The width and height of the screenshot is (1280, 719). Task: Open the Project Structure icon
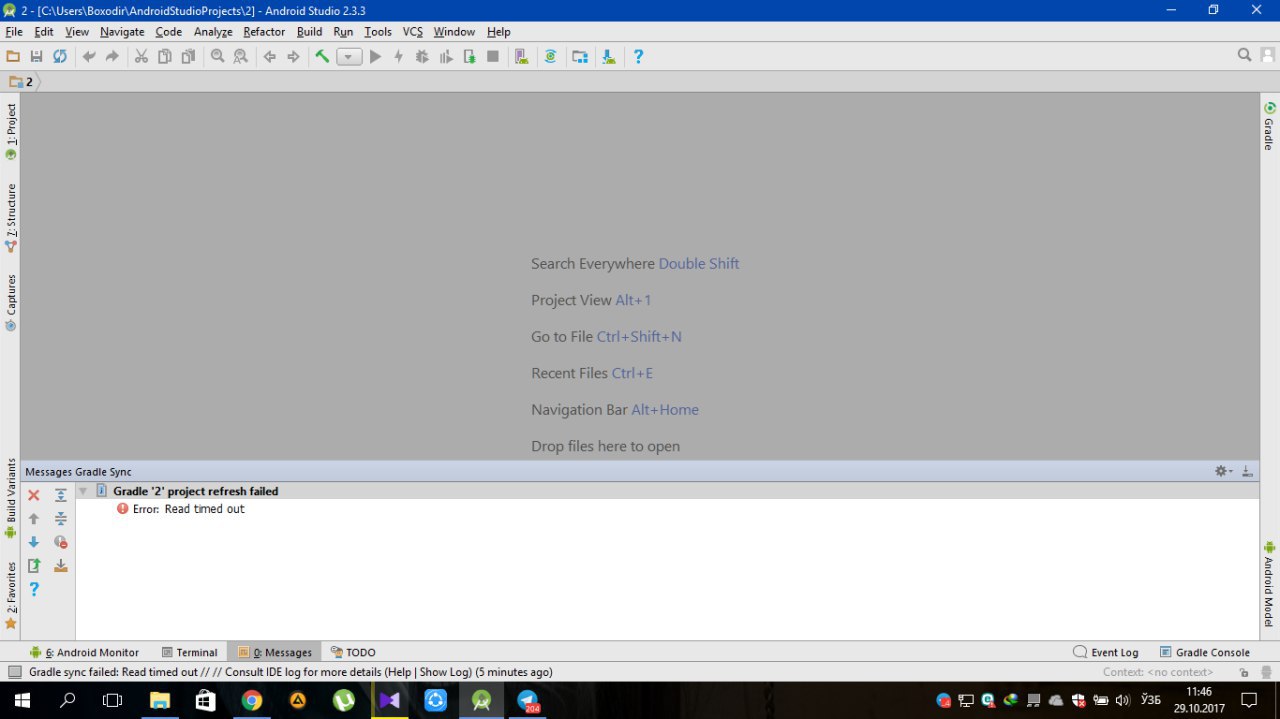point(579,57)
